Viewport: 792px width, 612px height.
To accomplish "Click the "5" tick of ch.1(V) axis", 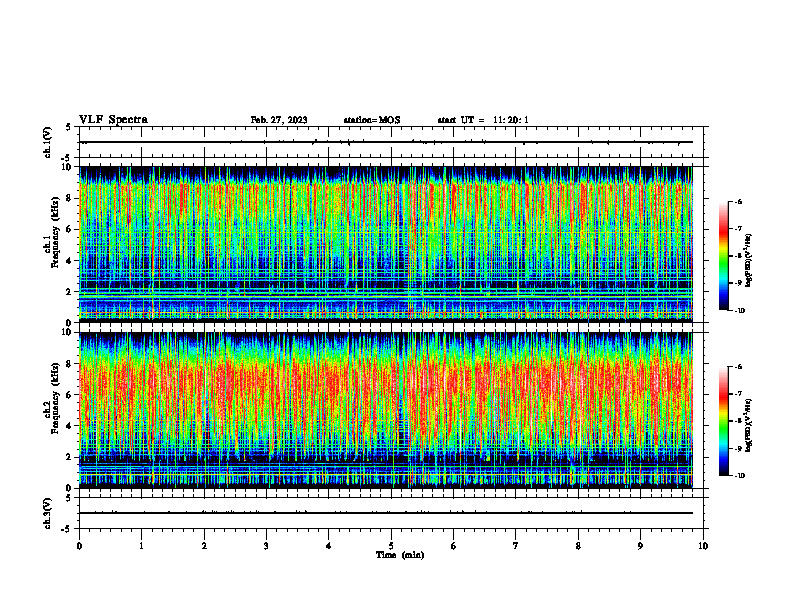I will point(70,127).
